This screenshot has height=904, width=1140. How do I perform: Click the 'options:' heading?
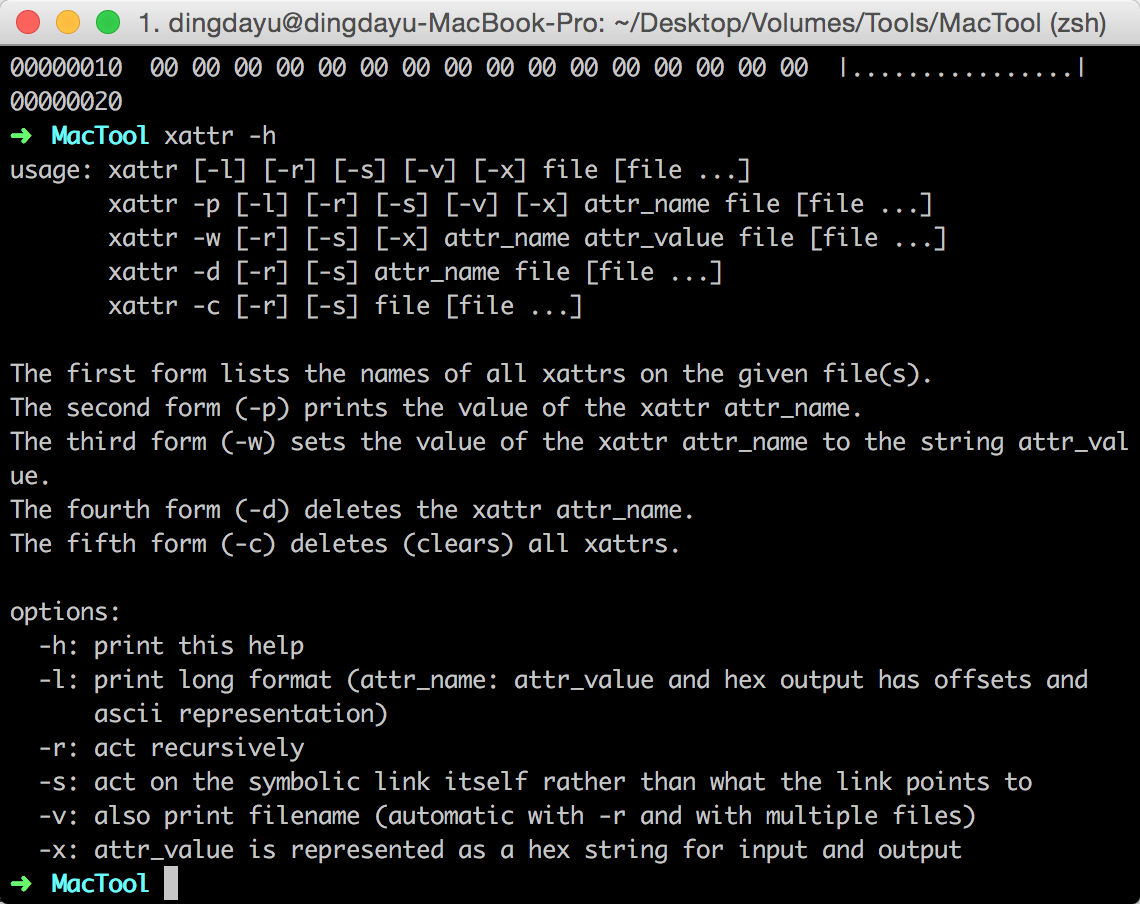coord(65,612)
